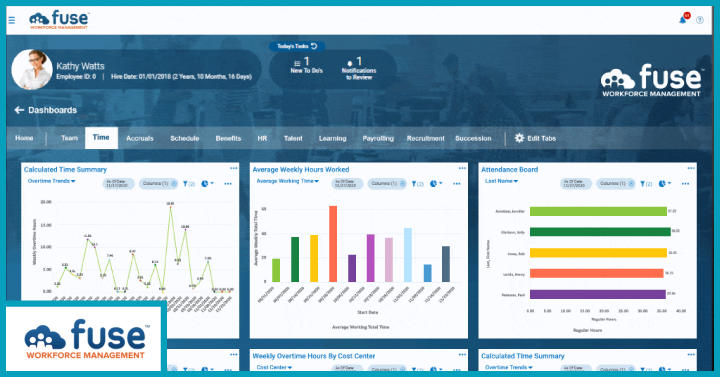Expand the Last Name dropdown

(501, 181)
